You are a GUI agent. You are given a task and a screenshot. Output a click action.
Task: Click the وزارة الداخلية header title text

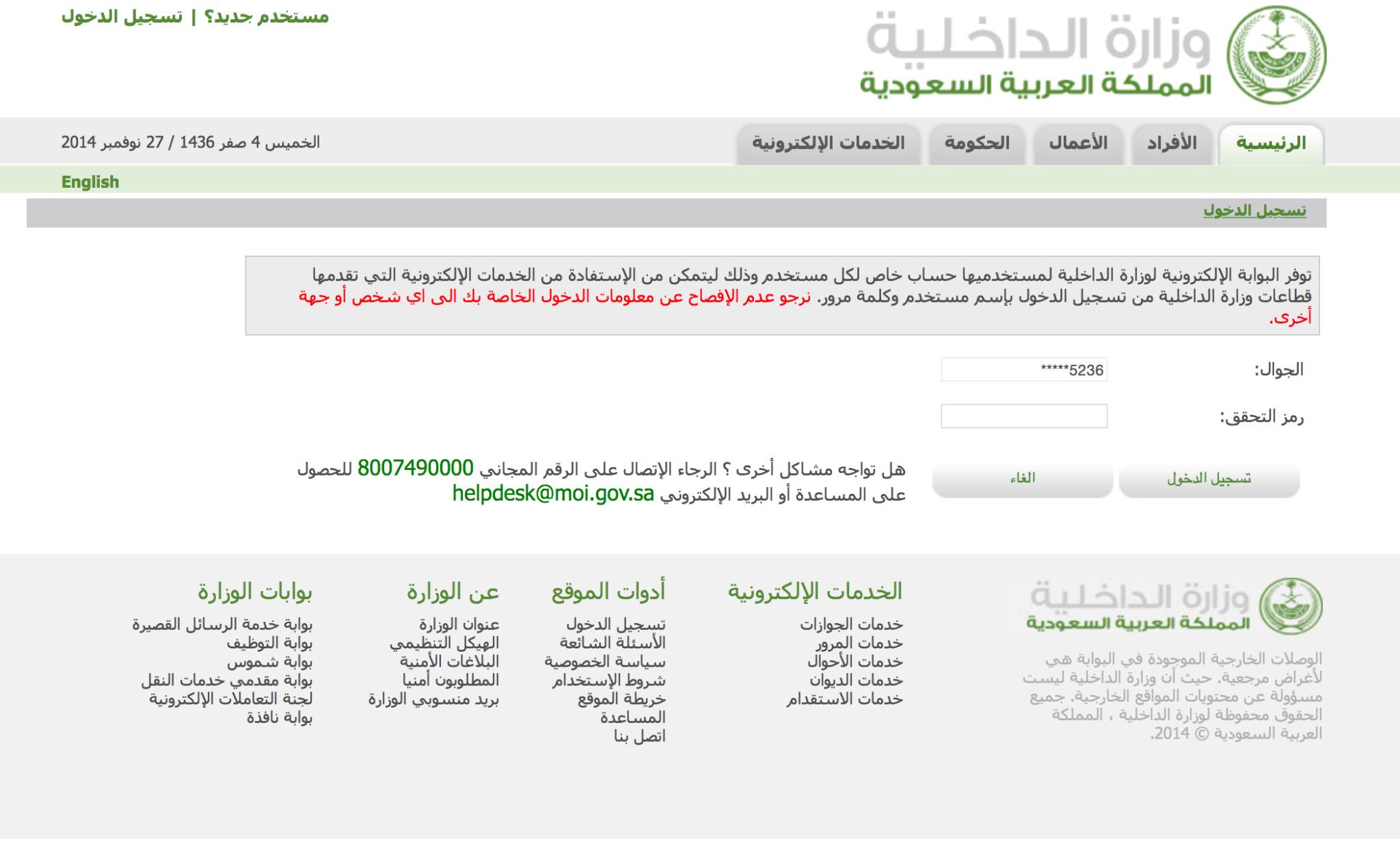pyautogui.click(x=1039, y=40)
